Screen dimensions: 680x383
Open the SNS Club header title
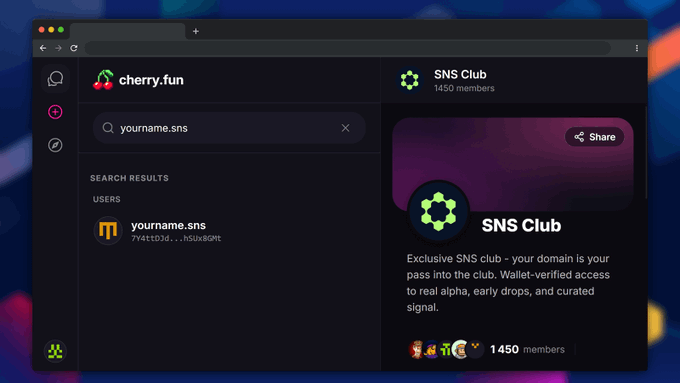(x=460, y=75)
